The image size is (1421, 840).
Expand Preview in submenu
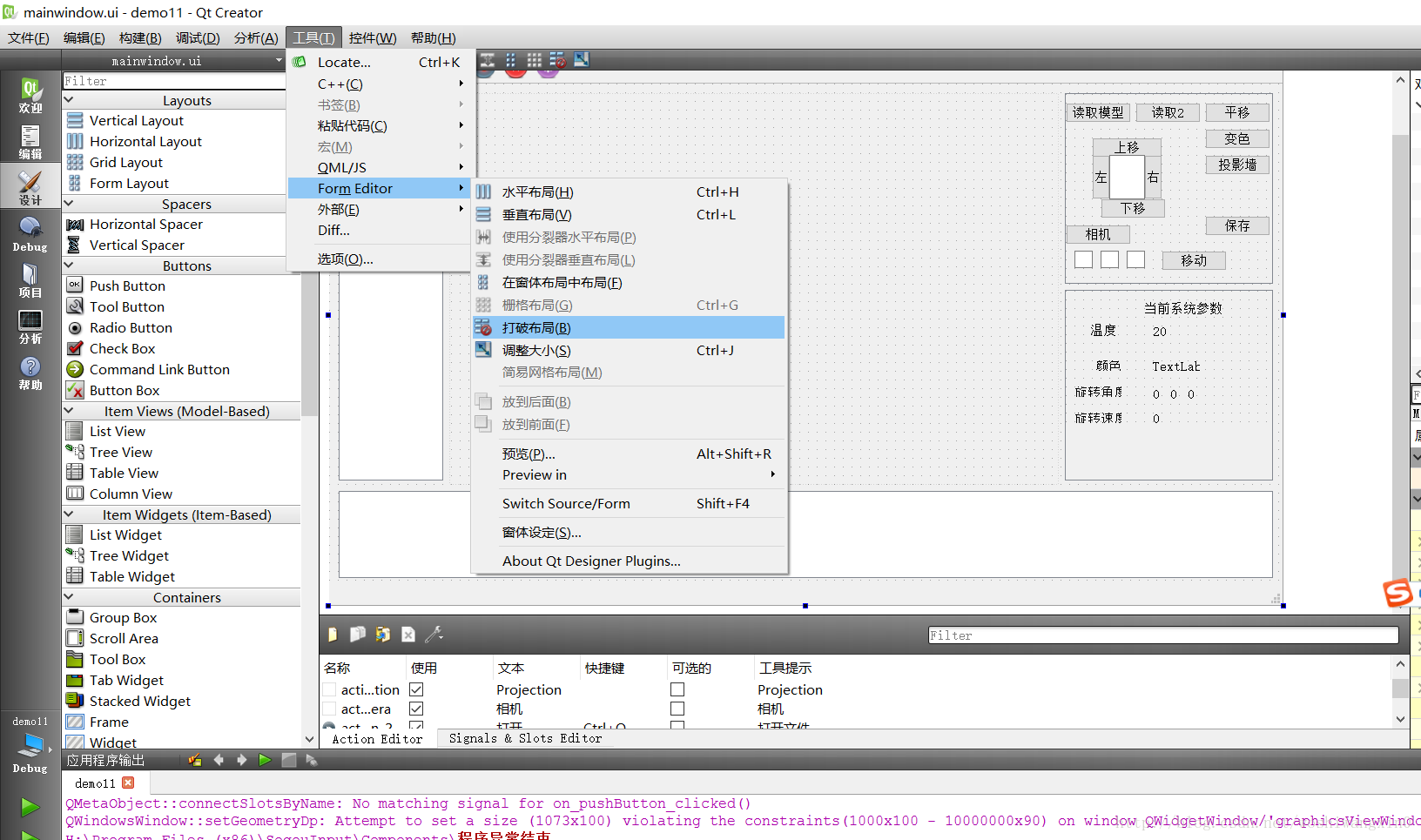628,474
